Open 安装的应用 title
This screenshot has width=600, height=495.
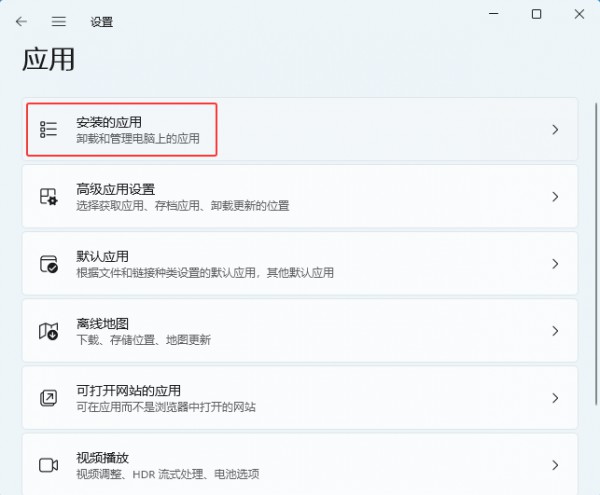click(109, 122)
